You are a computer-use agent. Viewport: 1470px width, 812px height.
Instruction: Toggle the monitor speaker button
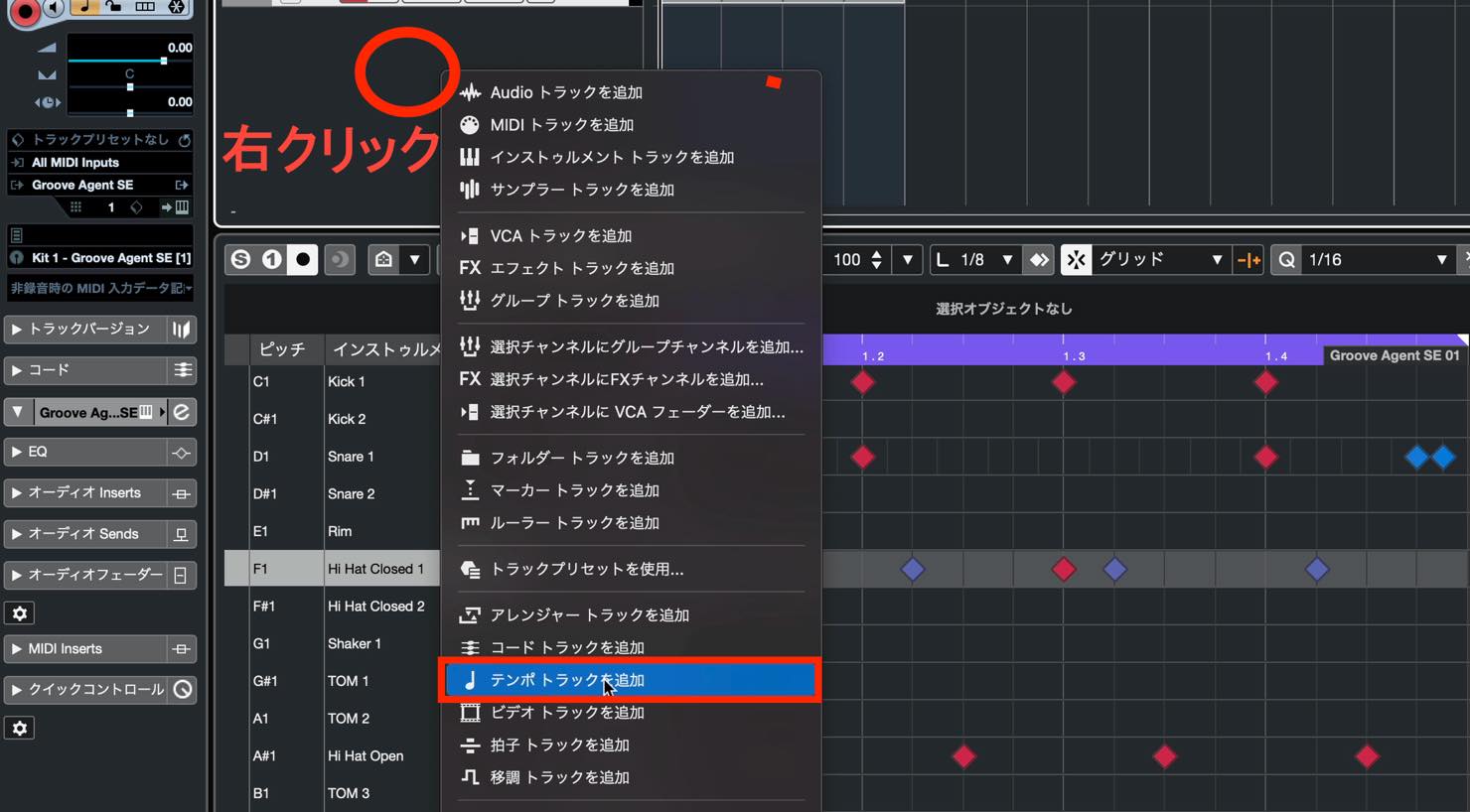tap(55, 8)
